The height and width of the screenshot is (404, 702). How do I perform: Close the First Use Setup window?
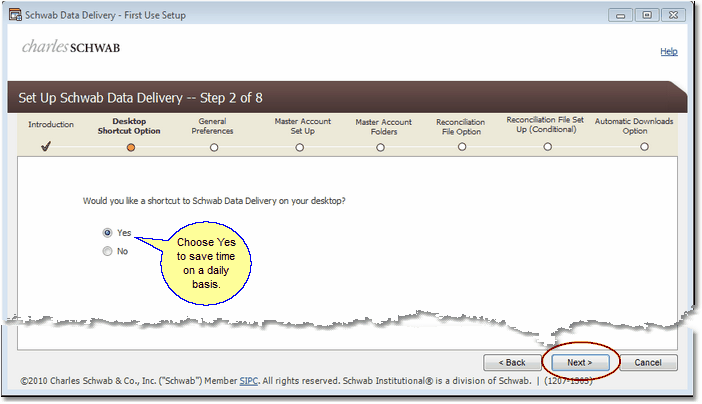click(x=673, y=15)
